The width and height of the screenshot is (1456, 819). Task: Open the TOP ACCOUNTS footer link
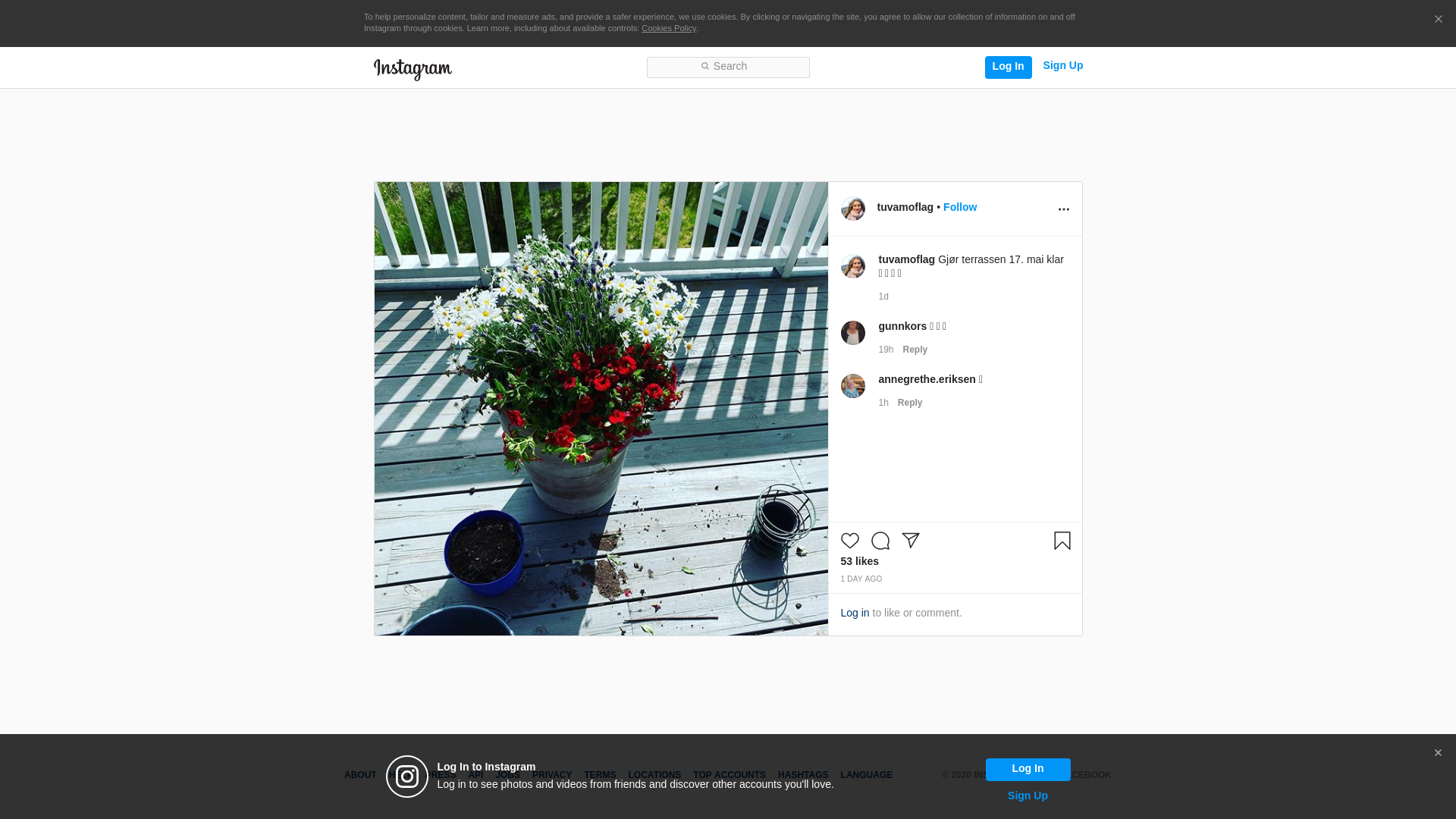(730, 775)
